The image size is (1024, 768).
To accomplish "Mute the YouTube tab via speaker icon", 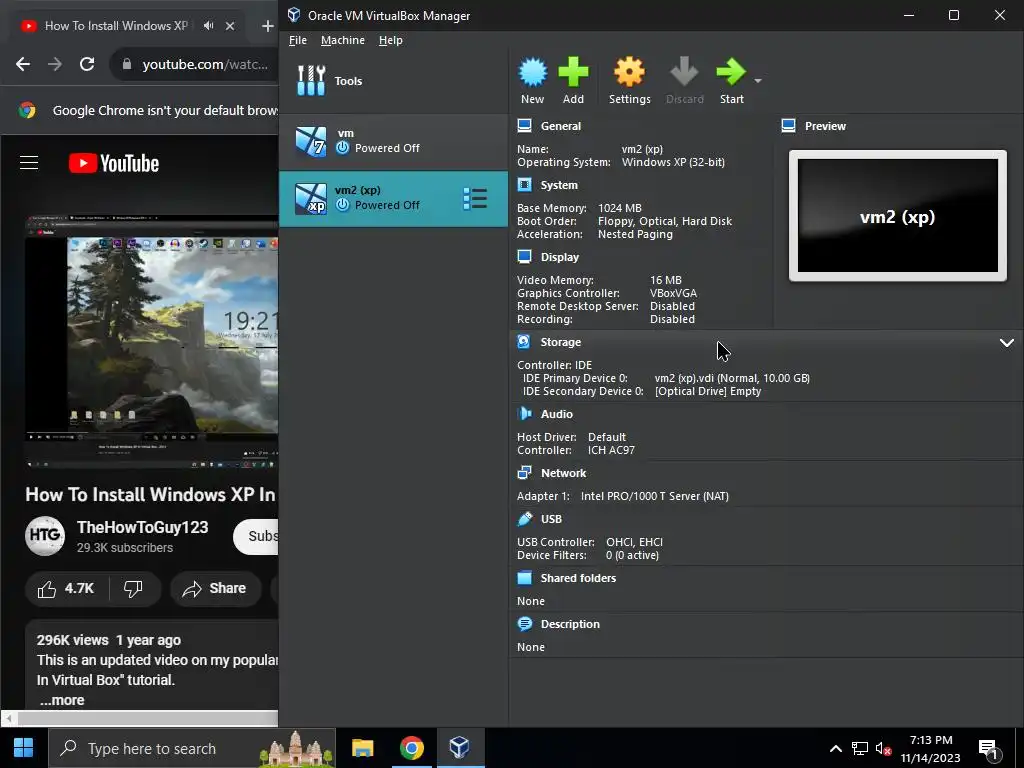I will click(x=208, y=25).
